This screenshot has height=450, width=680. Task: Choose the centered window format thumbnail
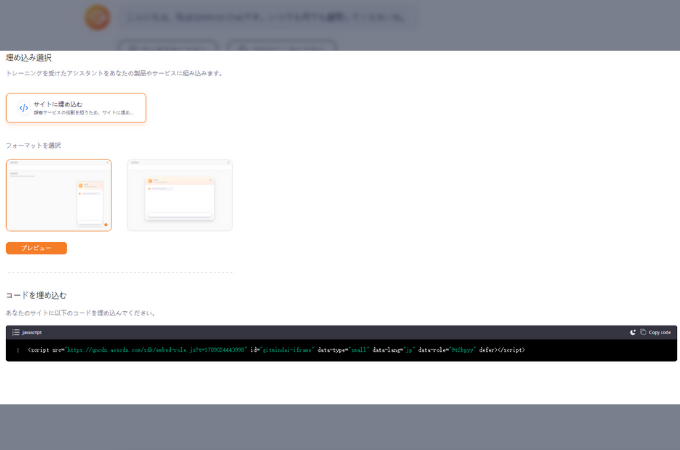tap(180, 195)
